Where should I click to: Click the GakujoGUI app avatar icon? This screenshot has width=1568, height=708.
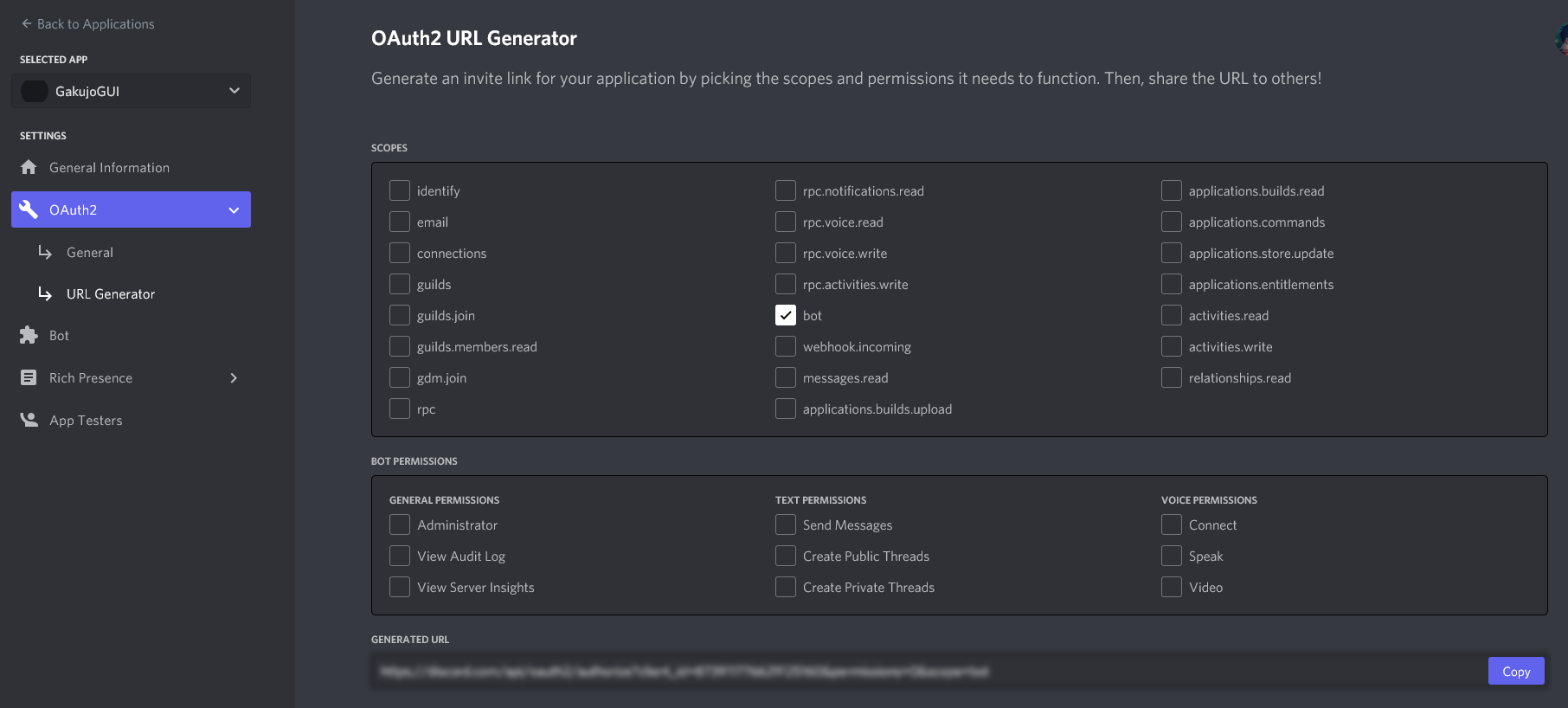35,91
